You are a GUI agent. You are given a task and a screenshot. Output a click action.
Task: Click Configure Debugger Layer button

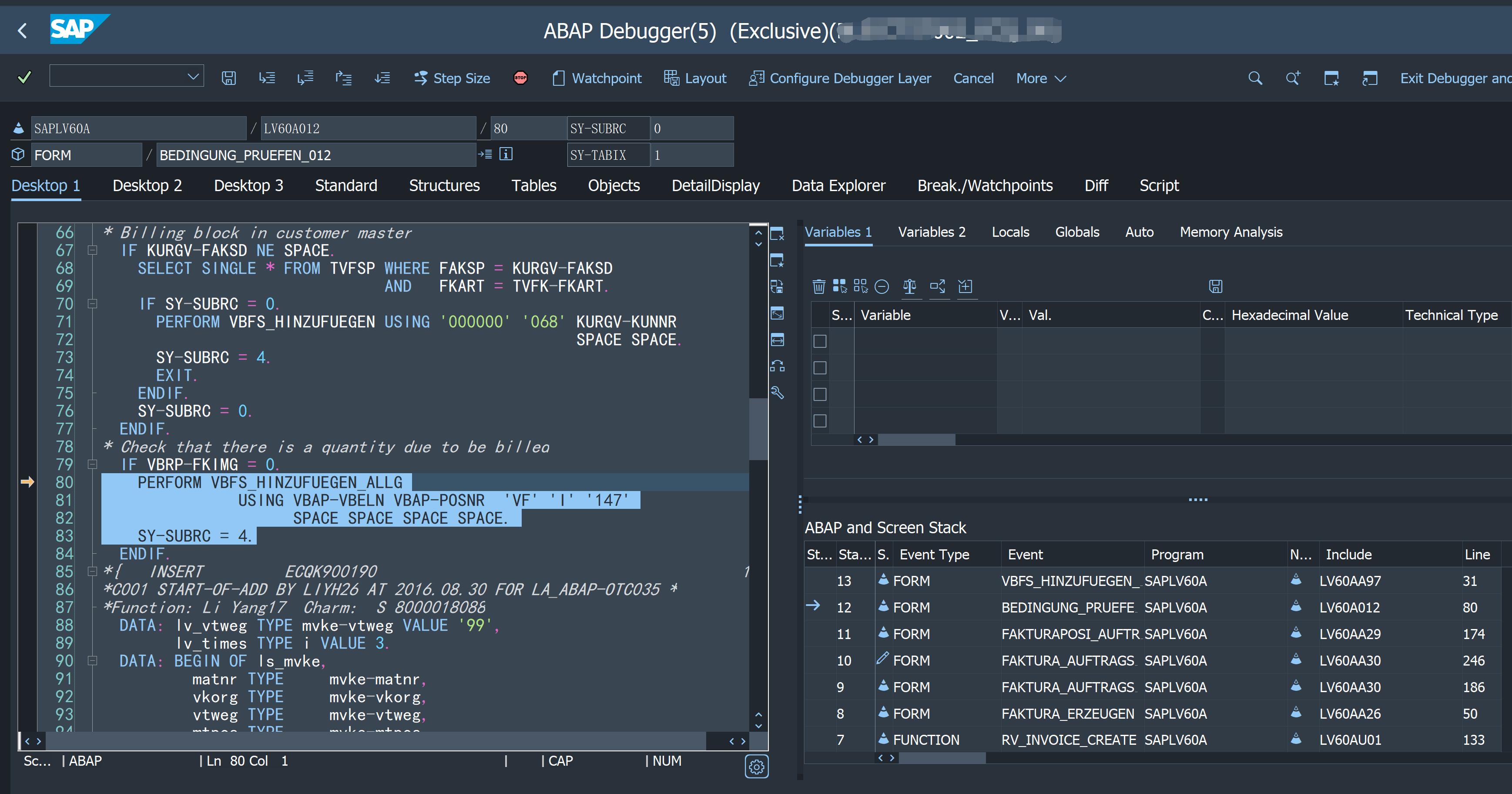point(840,78)
